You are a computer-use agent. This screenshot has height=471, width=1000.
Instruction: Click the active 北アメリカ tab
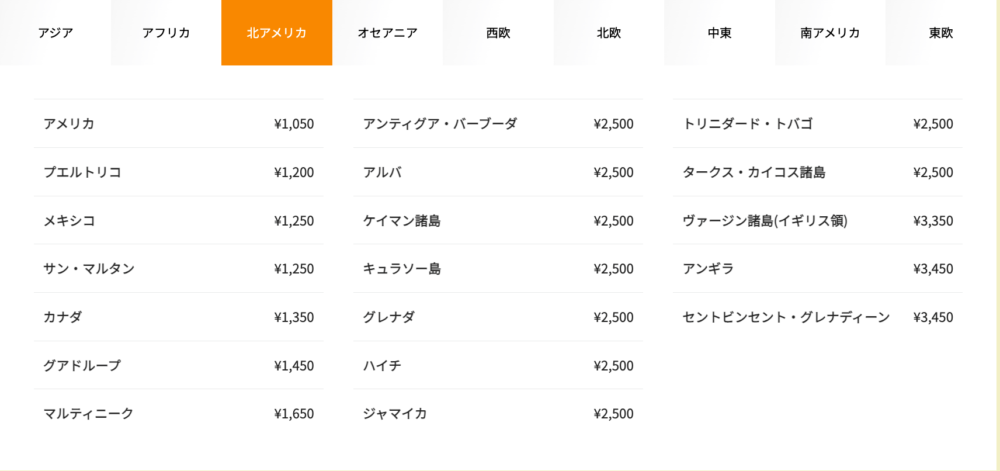(x=277, y=33)
